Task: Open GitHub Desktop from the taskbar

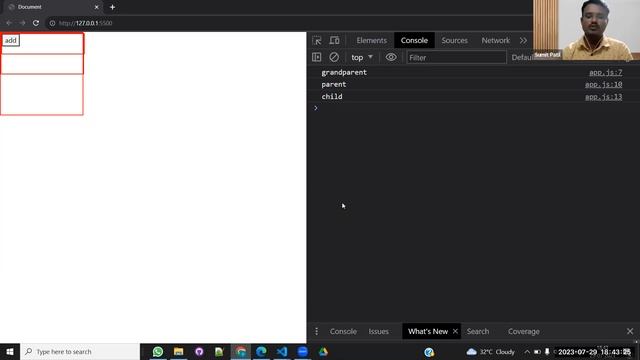Action: (x=199, y=351)
